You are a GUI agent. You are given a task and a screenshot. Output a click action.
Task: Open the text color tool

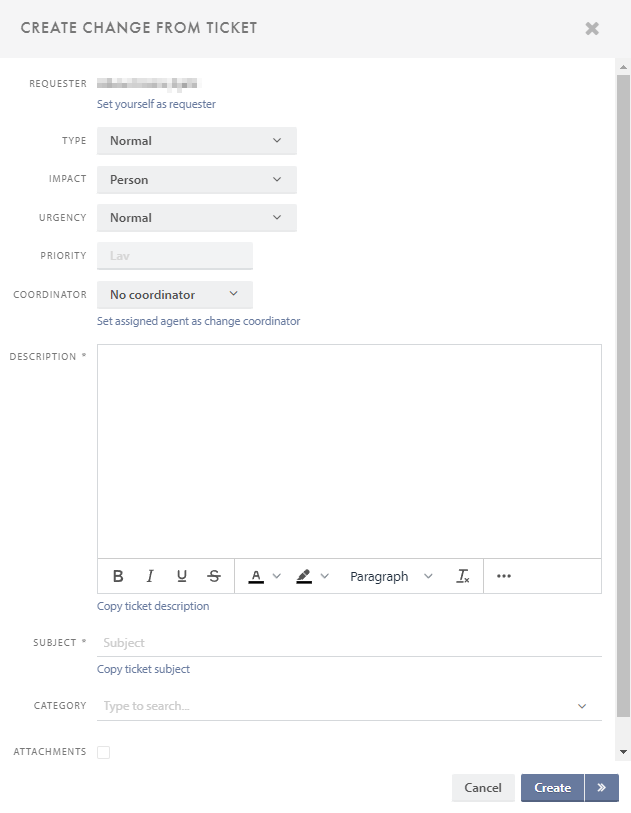coord(258,576)
